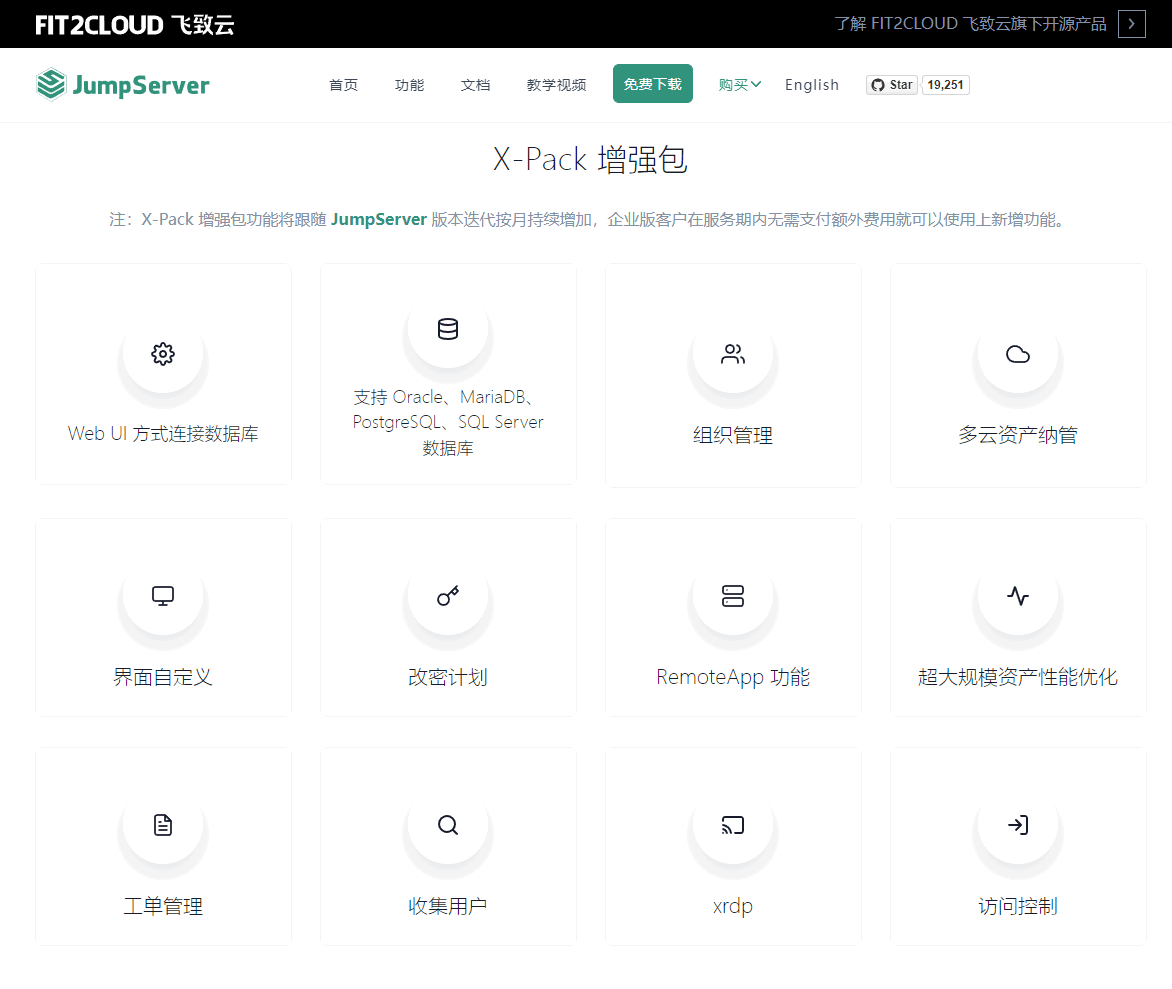
Task: Click the 免费下载 button
Action: [653, 84]
